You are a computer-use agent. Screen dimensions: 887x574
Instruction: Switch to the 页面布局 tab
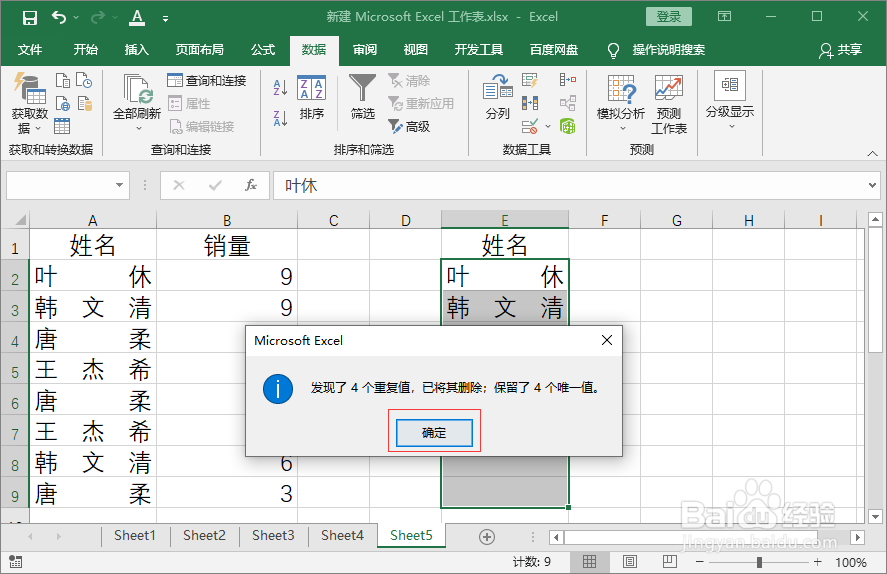point(200,50)
